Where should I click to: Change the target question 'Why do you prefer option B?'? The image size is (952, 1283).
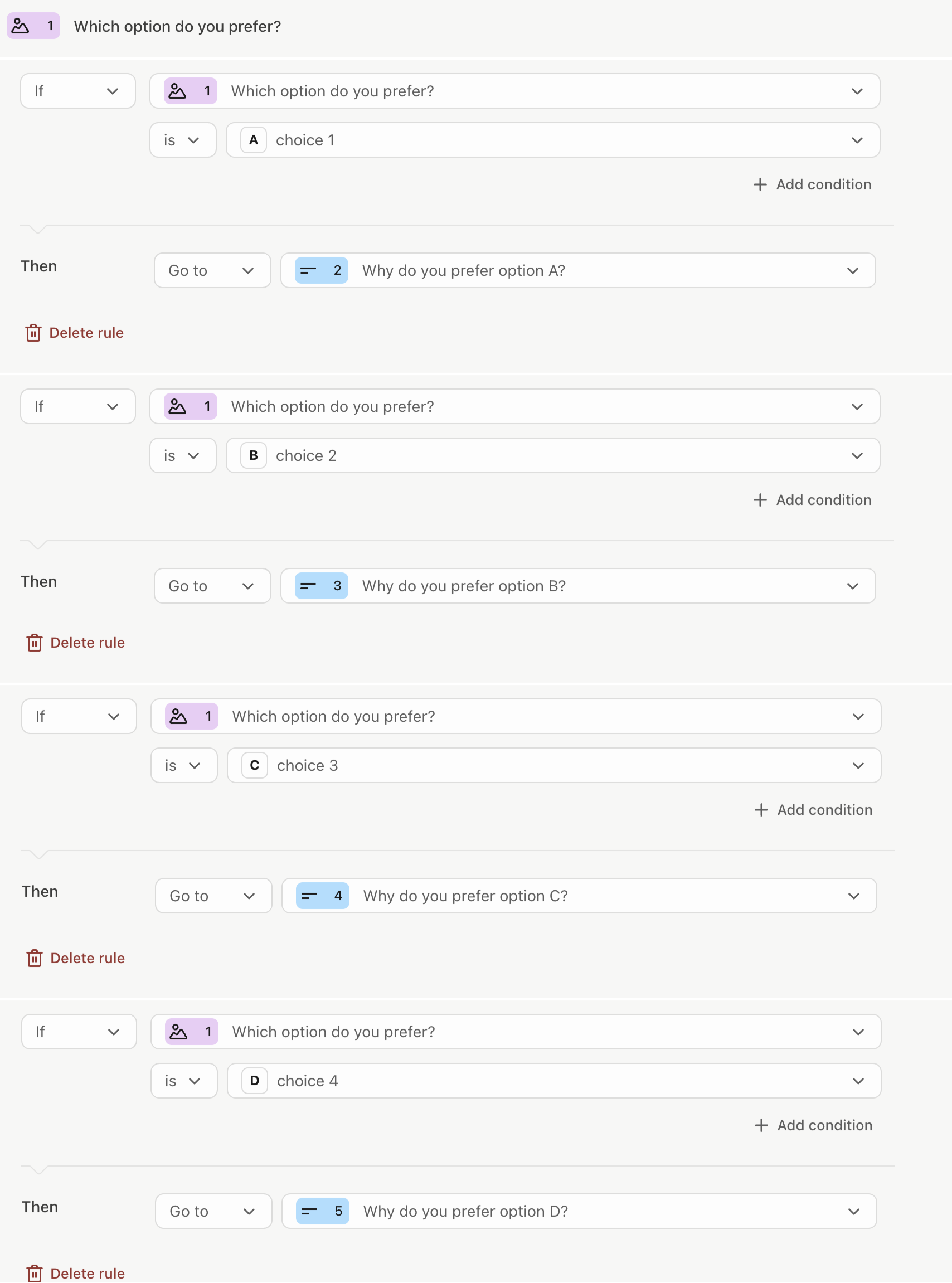click(578, 586)
